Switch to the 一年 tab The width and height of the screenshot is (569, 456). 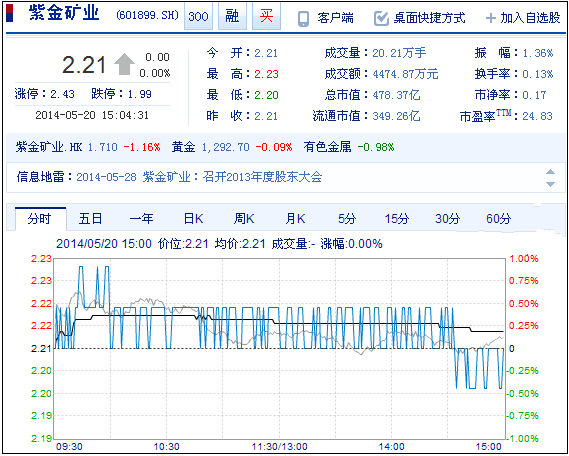click(142, 219)
